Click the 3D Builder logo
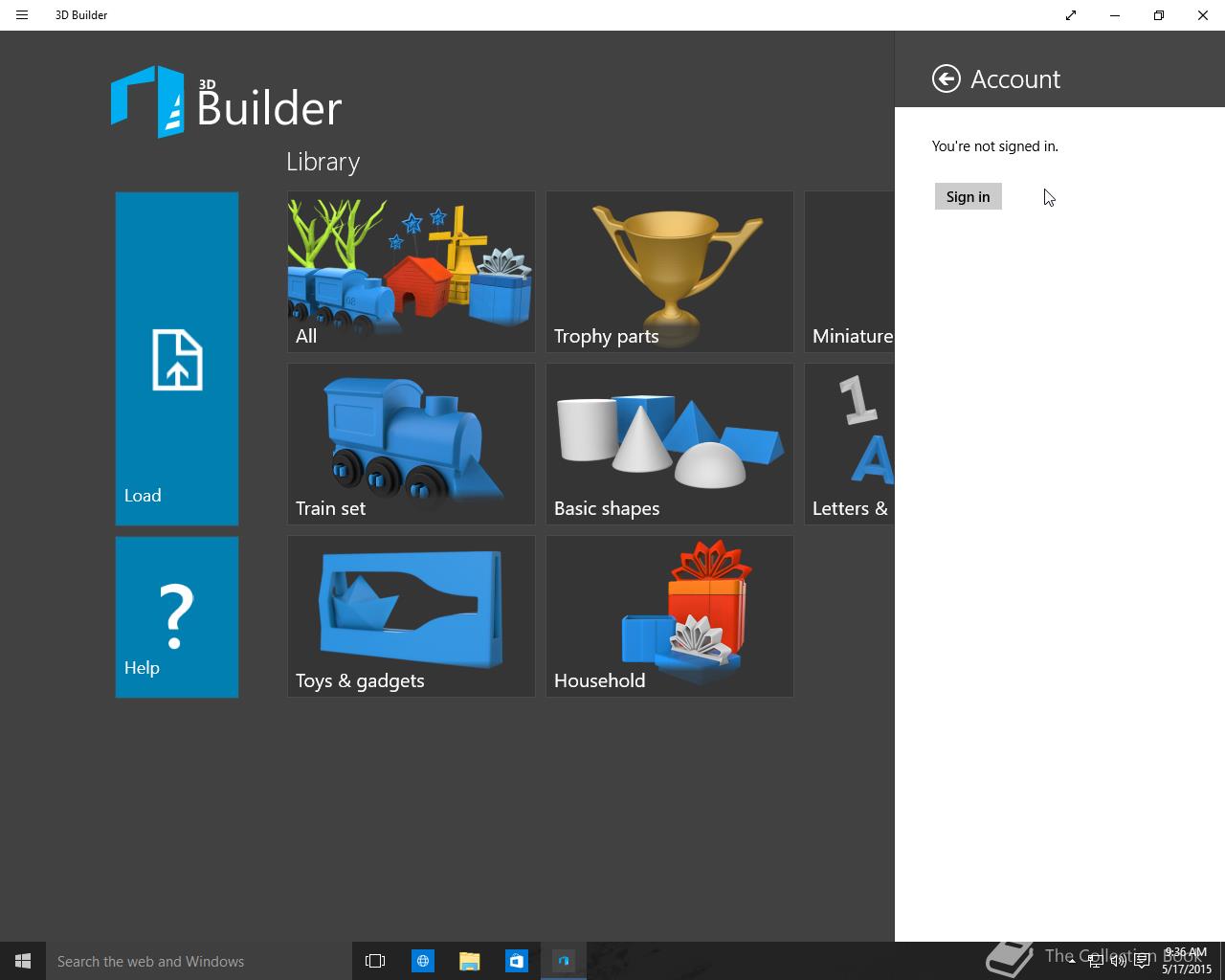1225x980 pixels. pos(226,101)
